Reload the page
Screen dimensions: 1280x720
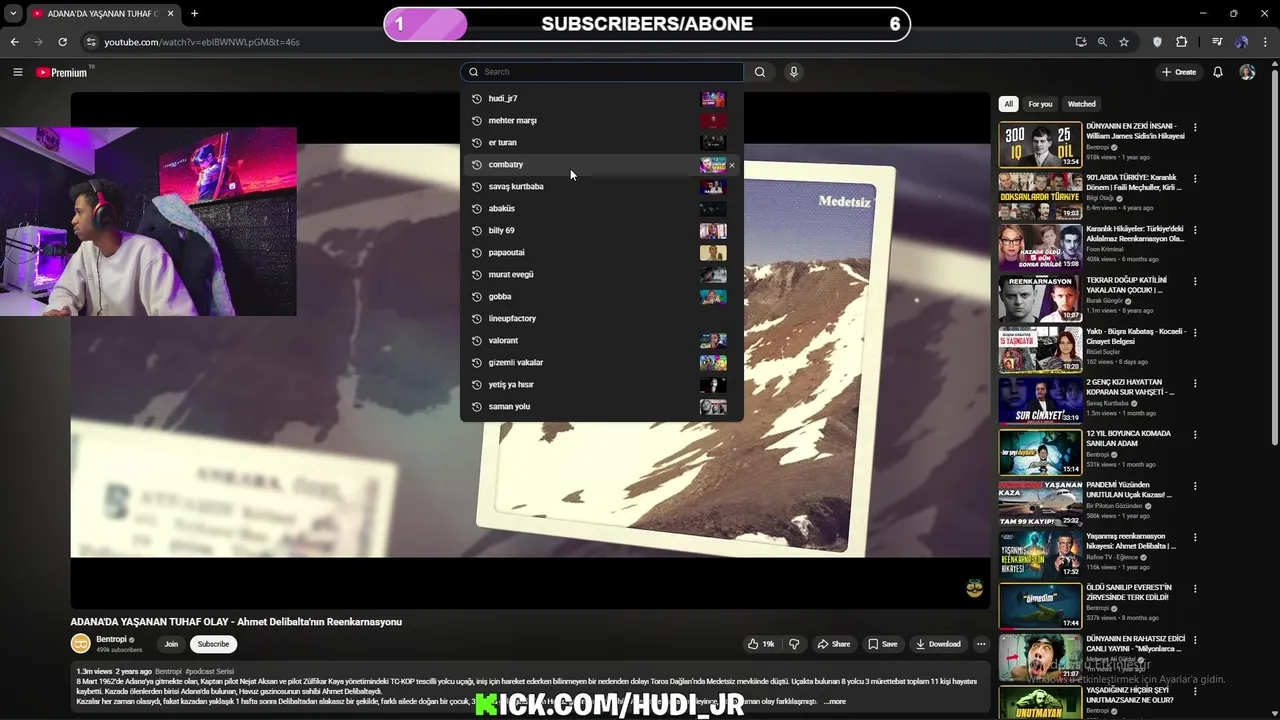pos(62,42)
